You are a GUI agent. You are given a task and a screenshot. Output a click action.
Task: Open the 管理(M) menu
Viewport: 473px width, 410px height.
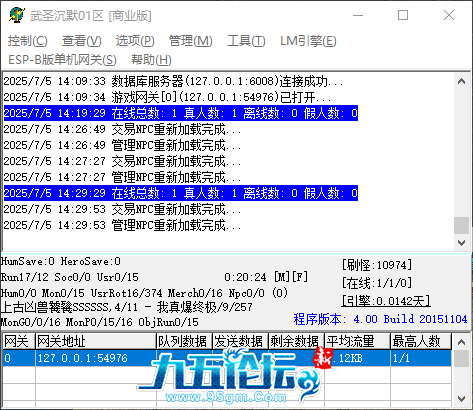(191, 41)
